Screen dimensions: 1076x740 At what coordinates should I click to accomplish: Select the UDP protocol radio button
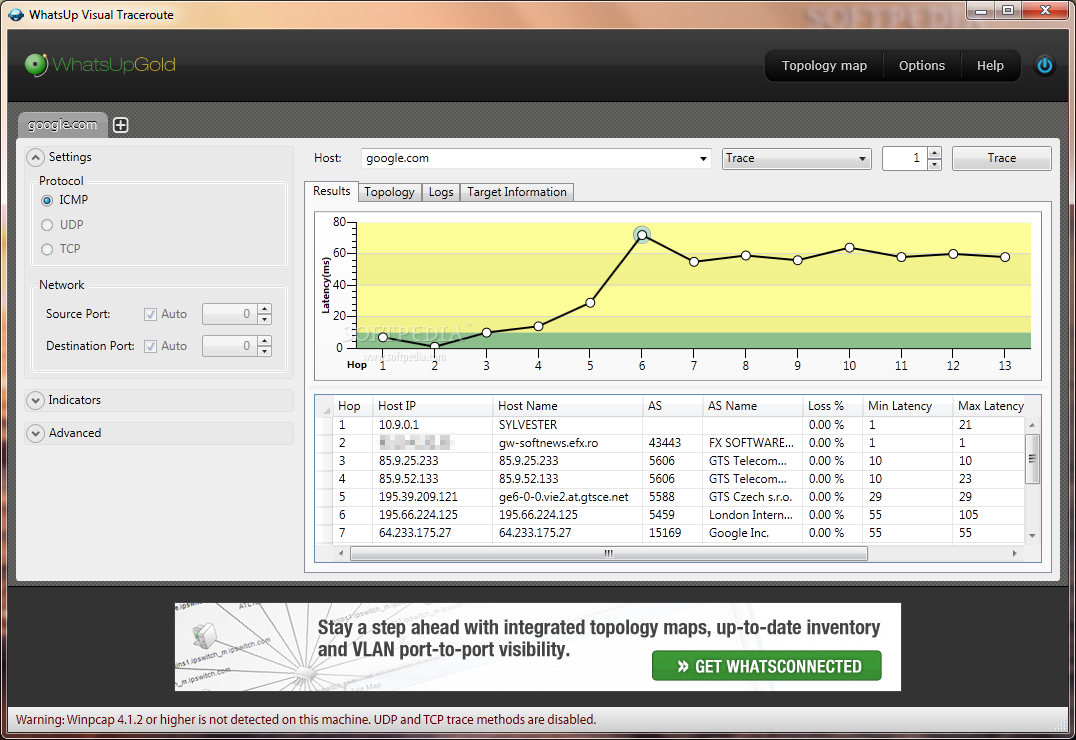(47, 225)
